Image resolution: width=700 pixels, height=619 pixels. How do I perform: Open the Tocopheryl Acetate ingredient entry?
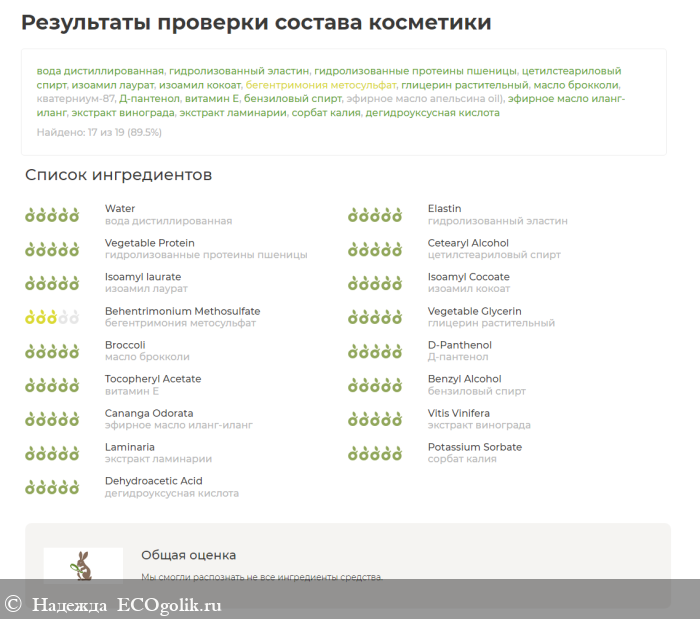click(x=153, y=379)
